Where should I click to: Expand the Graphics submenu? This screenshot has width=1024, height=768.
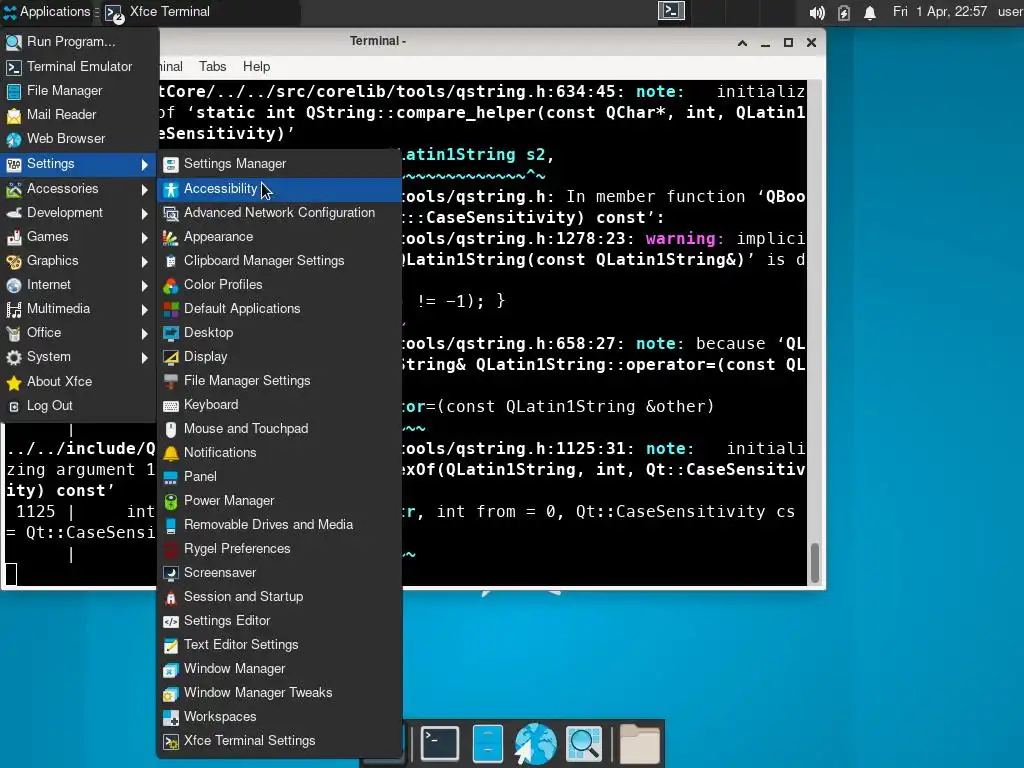[x=78, y=261]
